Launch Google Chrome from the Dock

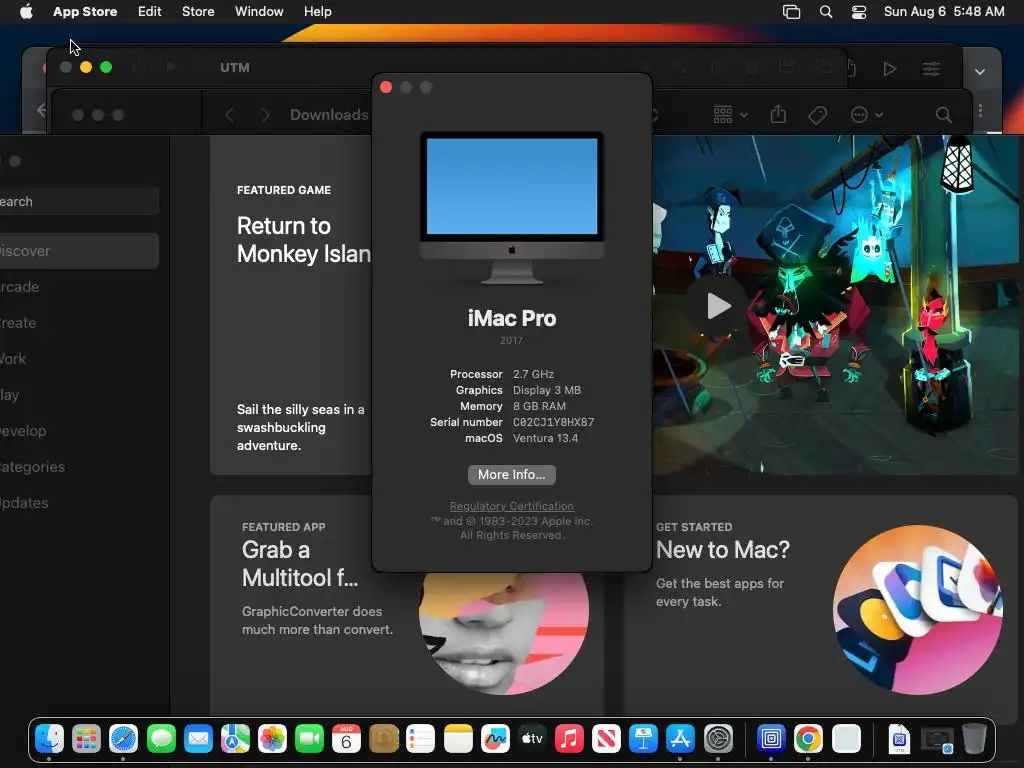coord(808,739)
